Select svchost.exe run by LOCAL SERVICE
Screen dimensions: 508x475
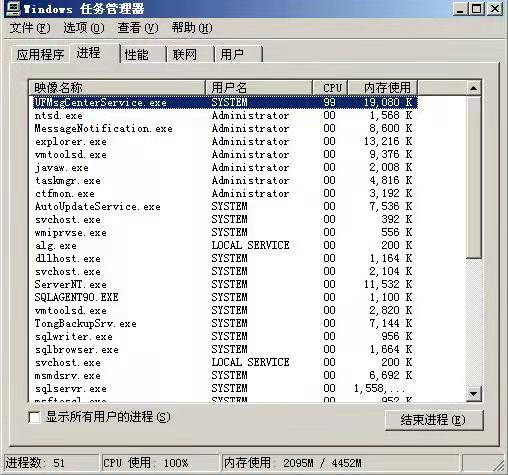pos(223,362)
